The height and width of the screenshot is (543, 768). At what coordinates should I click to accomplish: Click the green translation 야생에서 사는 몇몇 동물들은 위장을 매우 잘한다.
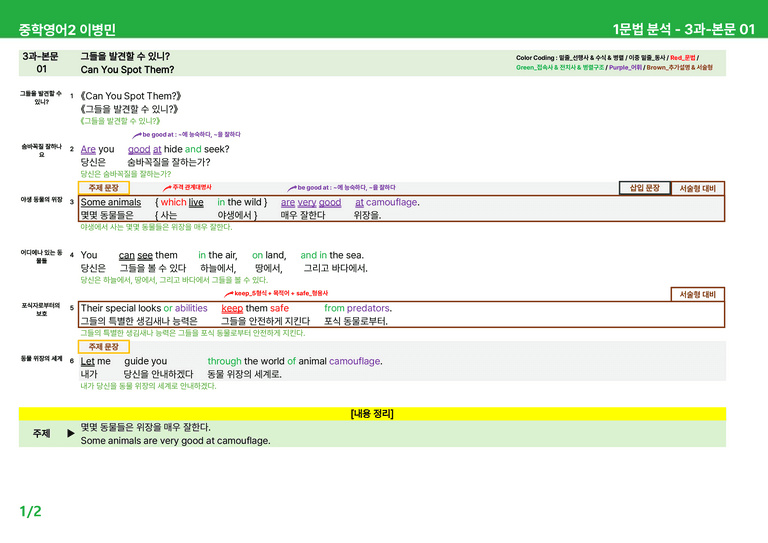(156, 227)
